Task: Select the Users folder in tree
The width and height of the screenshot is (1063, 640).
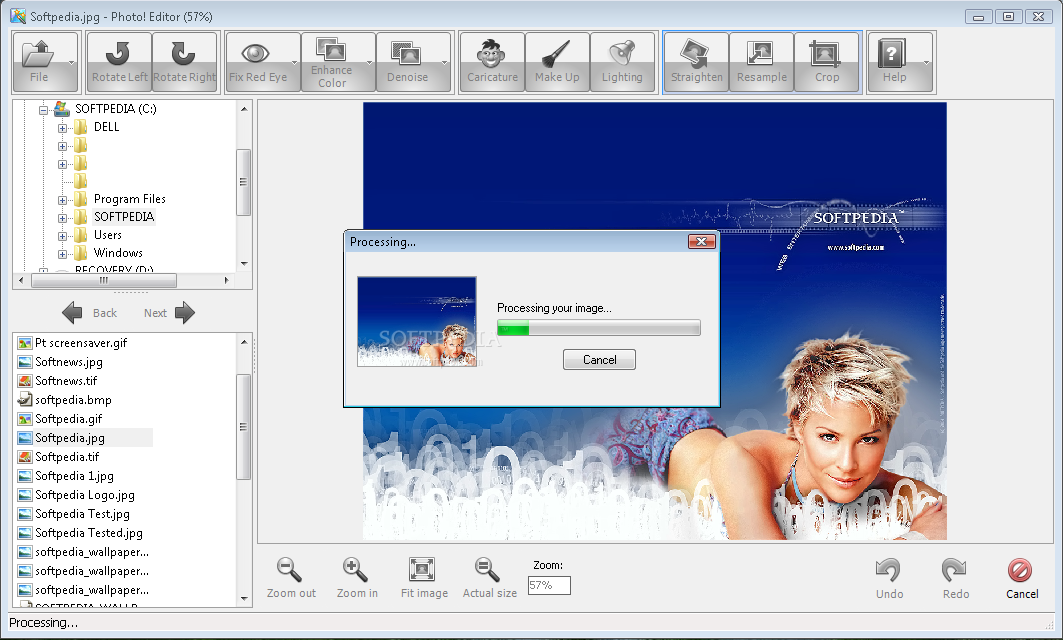Action: pyautogui.click(x=108, y=235)
